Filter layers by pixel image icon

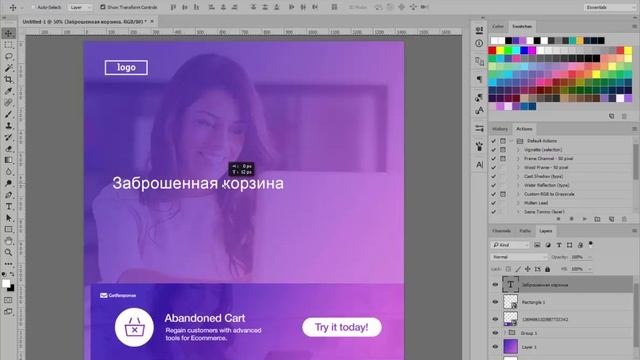pyautogui.click(x=537, y=245)
